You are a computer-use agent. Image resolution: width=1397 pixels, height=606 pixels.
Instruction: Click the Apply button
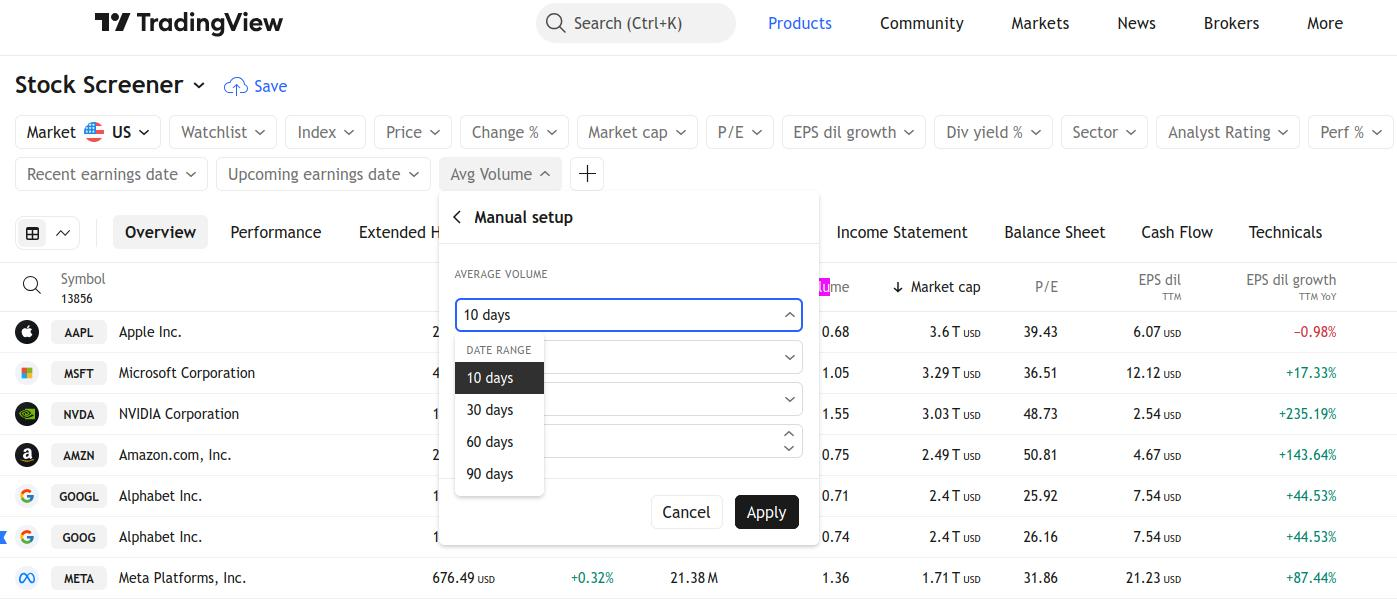(x=767, y=512)
